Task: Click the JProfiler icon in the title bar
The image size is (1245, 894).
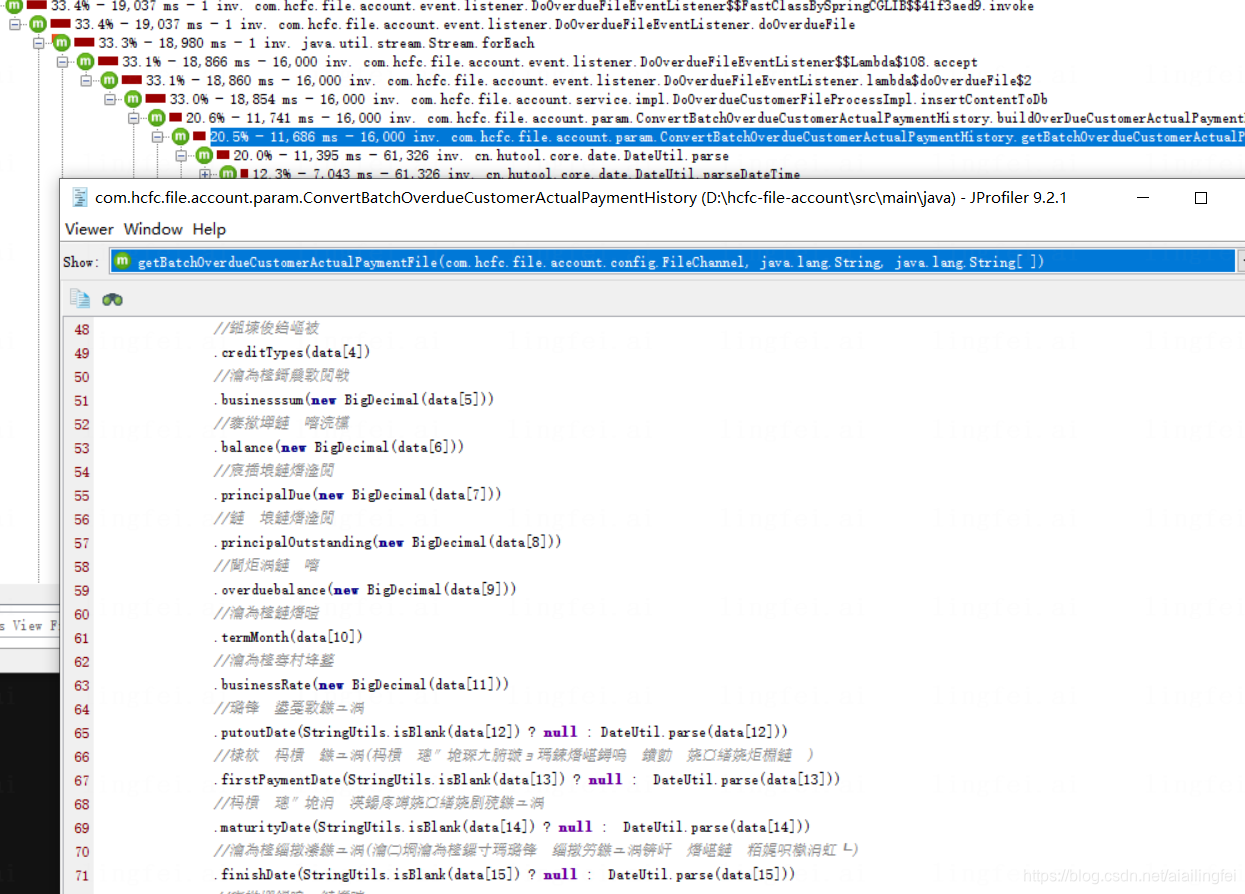Action: (78, 197)
